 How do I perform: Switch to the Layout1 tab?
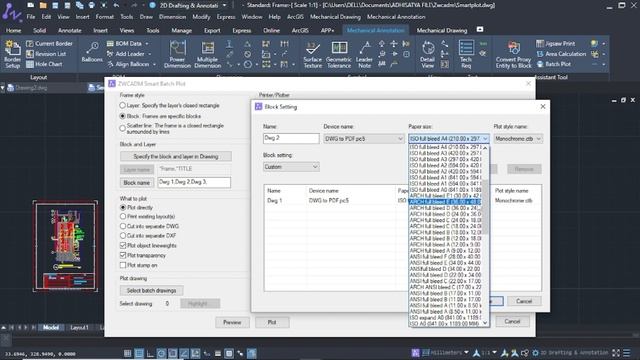(79, 327)
